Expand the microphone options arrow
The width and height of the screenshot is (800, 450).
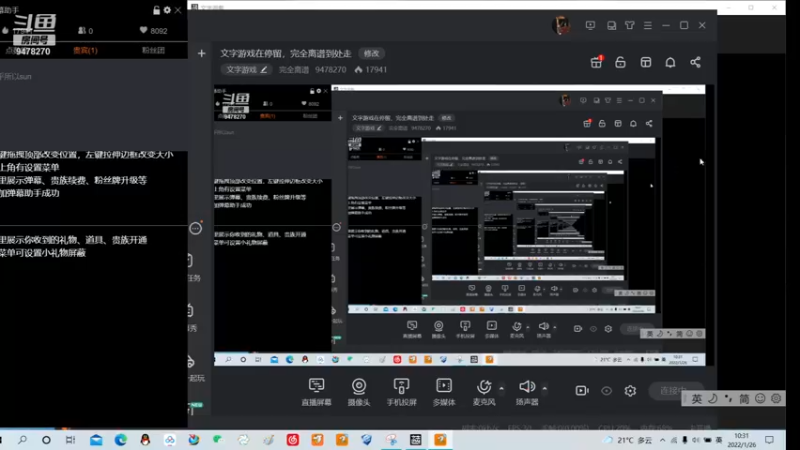tap(502, 389)
